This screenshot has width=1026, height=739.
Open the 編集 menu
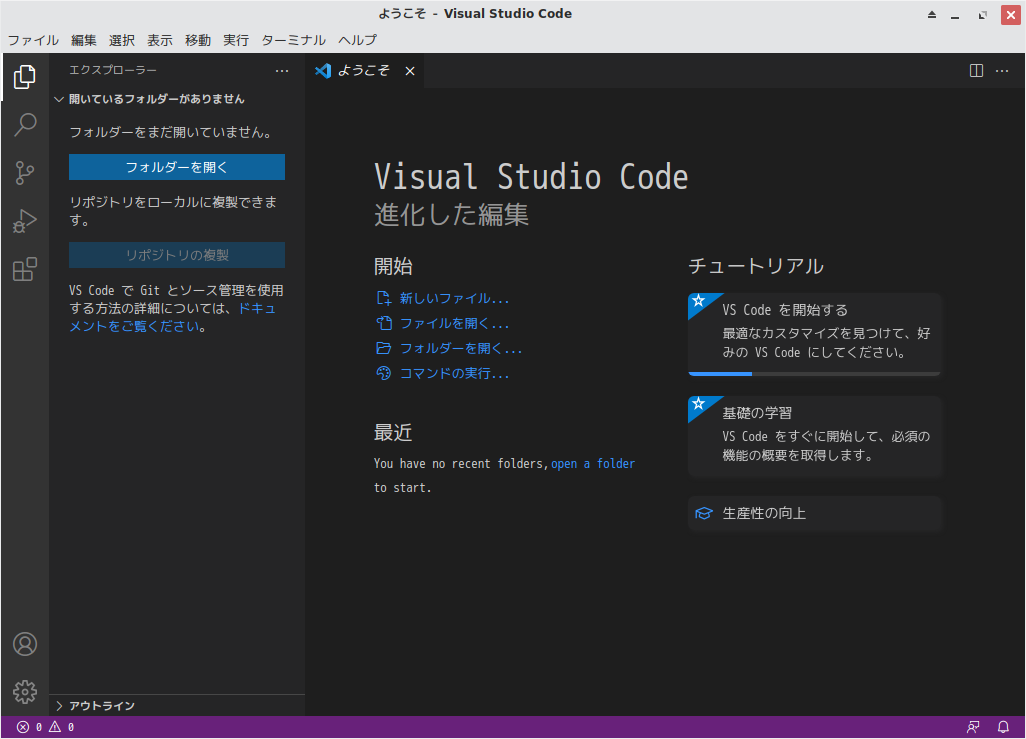[84, 41]
